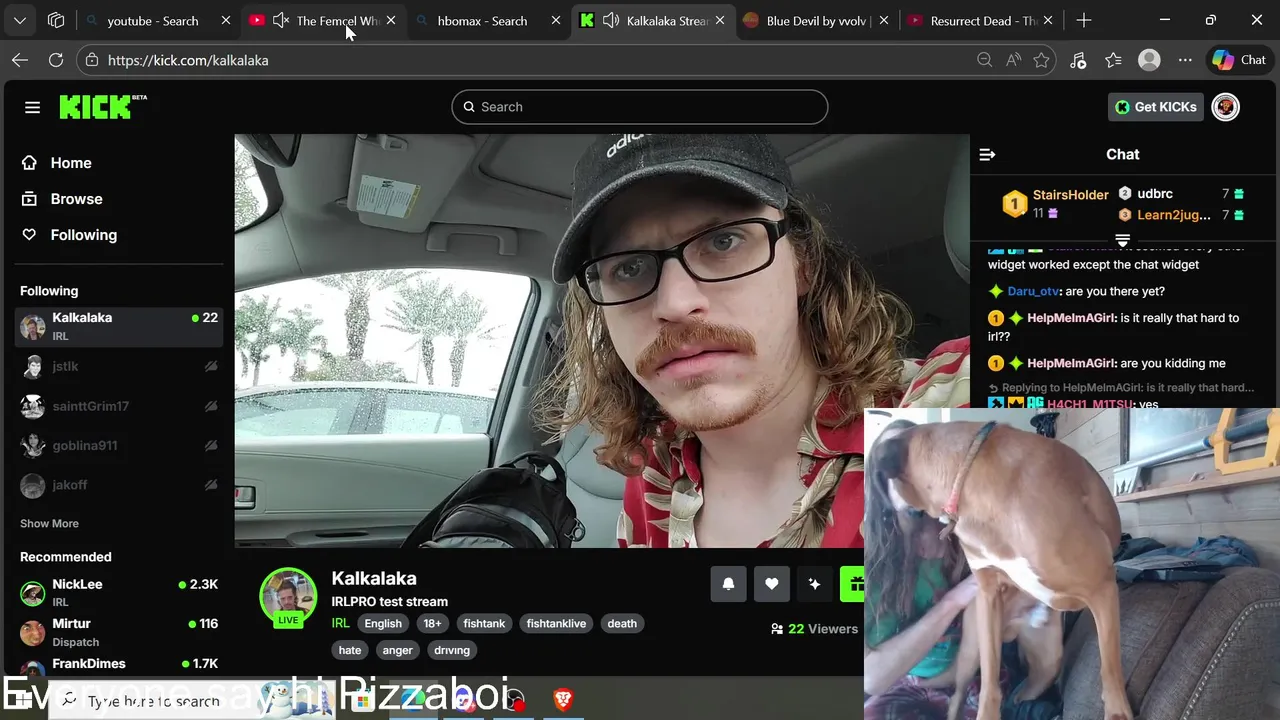Click the sparkle button beside follow

pyautogui.click(x=814, y=584)
